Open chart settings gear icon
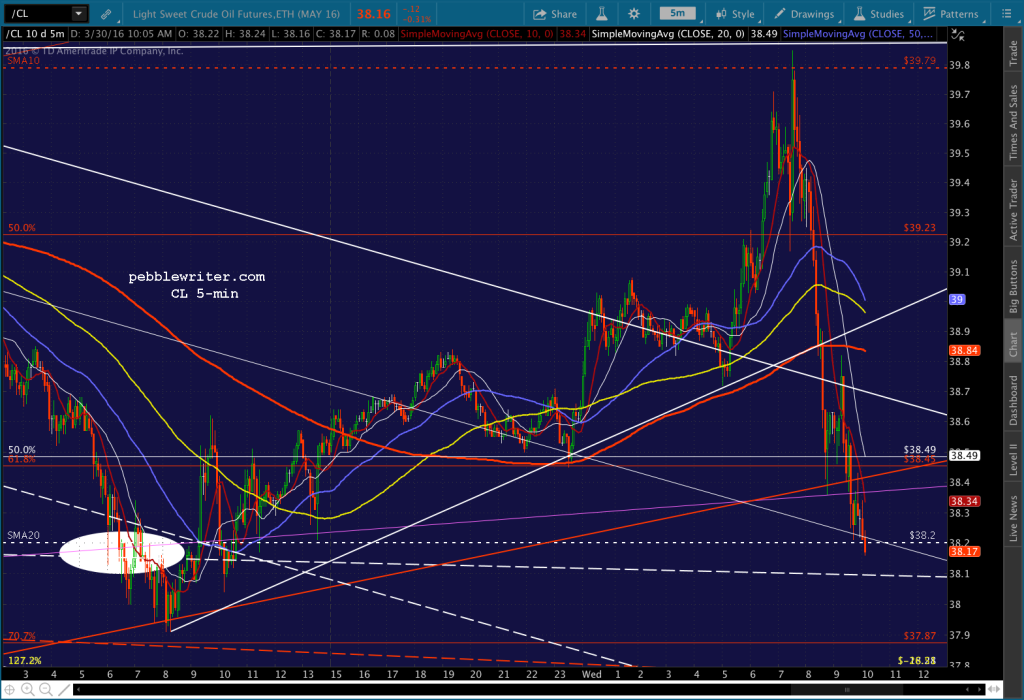The height and width of the screenshot is (700, 1024). click(x=634, y=14)
